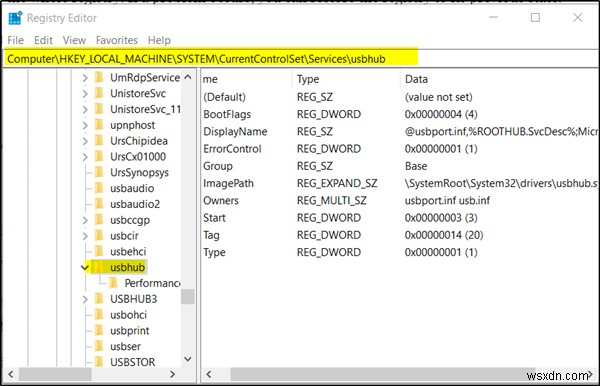Open the Favorites menu
Viewport: 600px width, 386px height.
click(117, 40)
